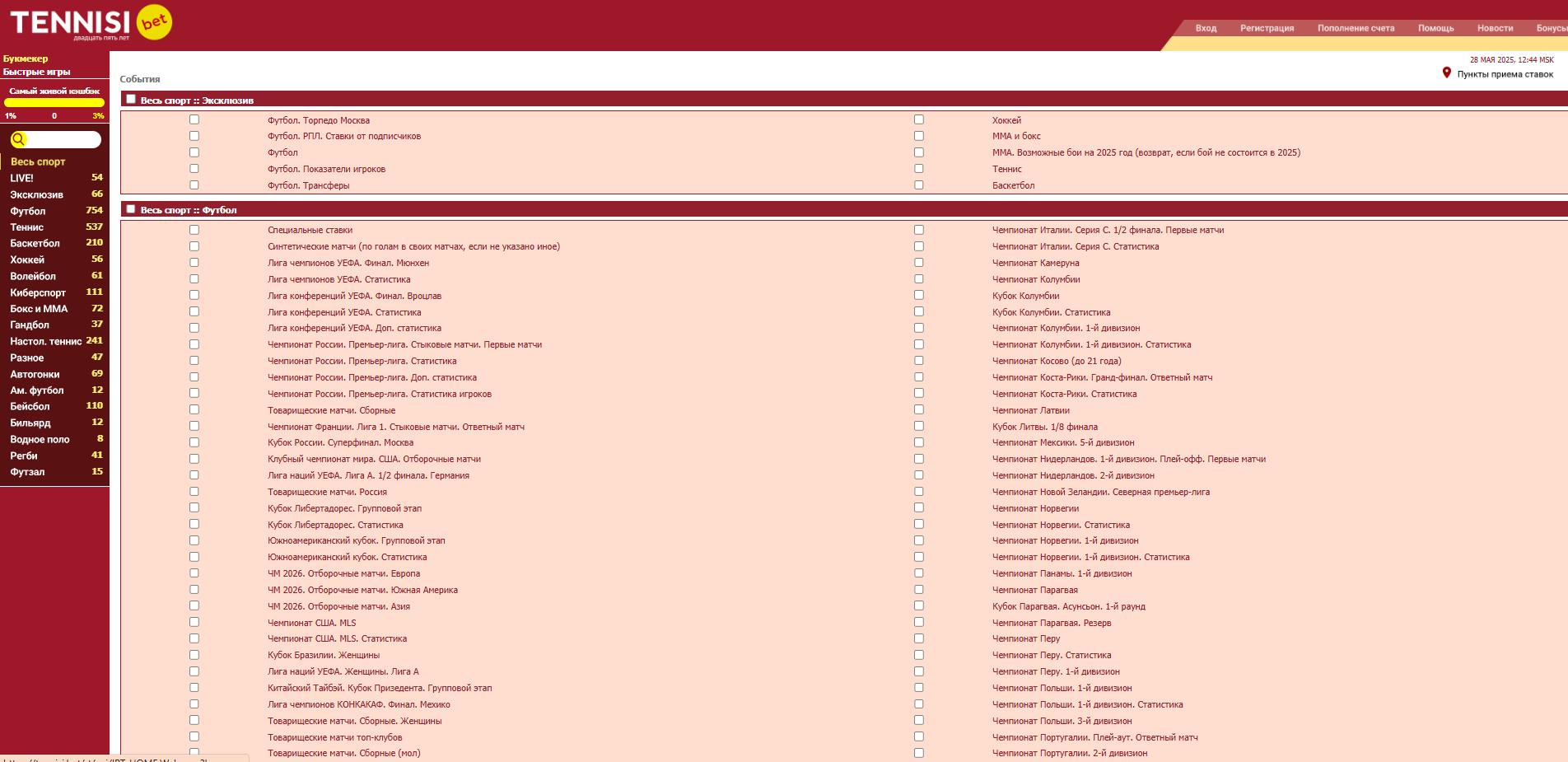Open 'Товарищеские матчи. Россия' link
Viewport: 1568px width, 762px height.
tap(327, 492)
